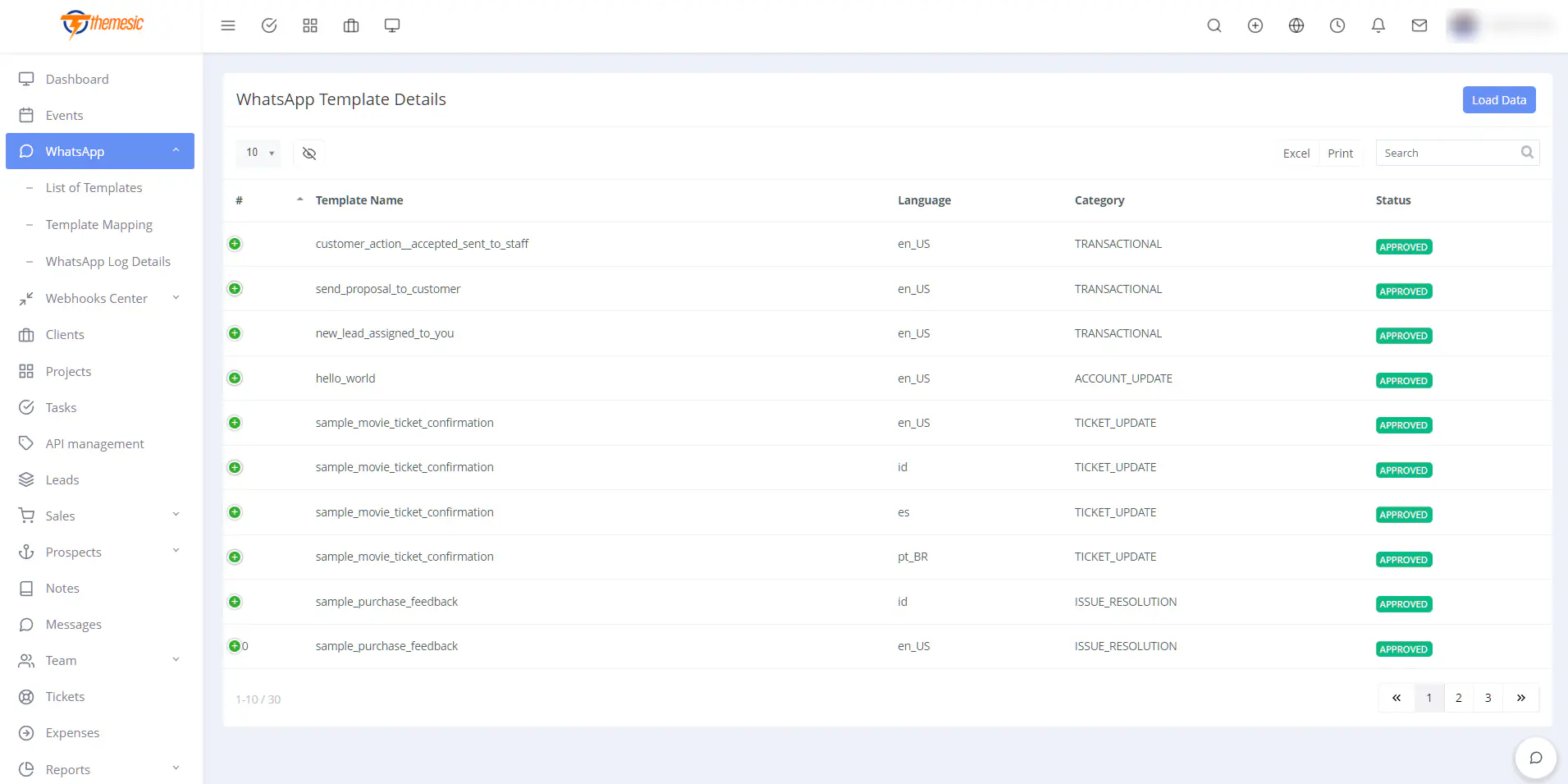Export the table using the Excel link

point(1296,153)
